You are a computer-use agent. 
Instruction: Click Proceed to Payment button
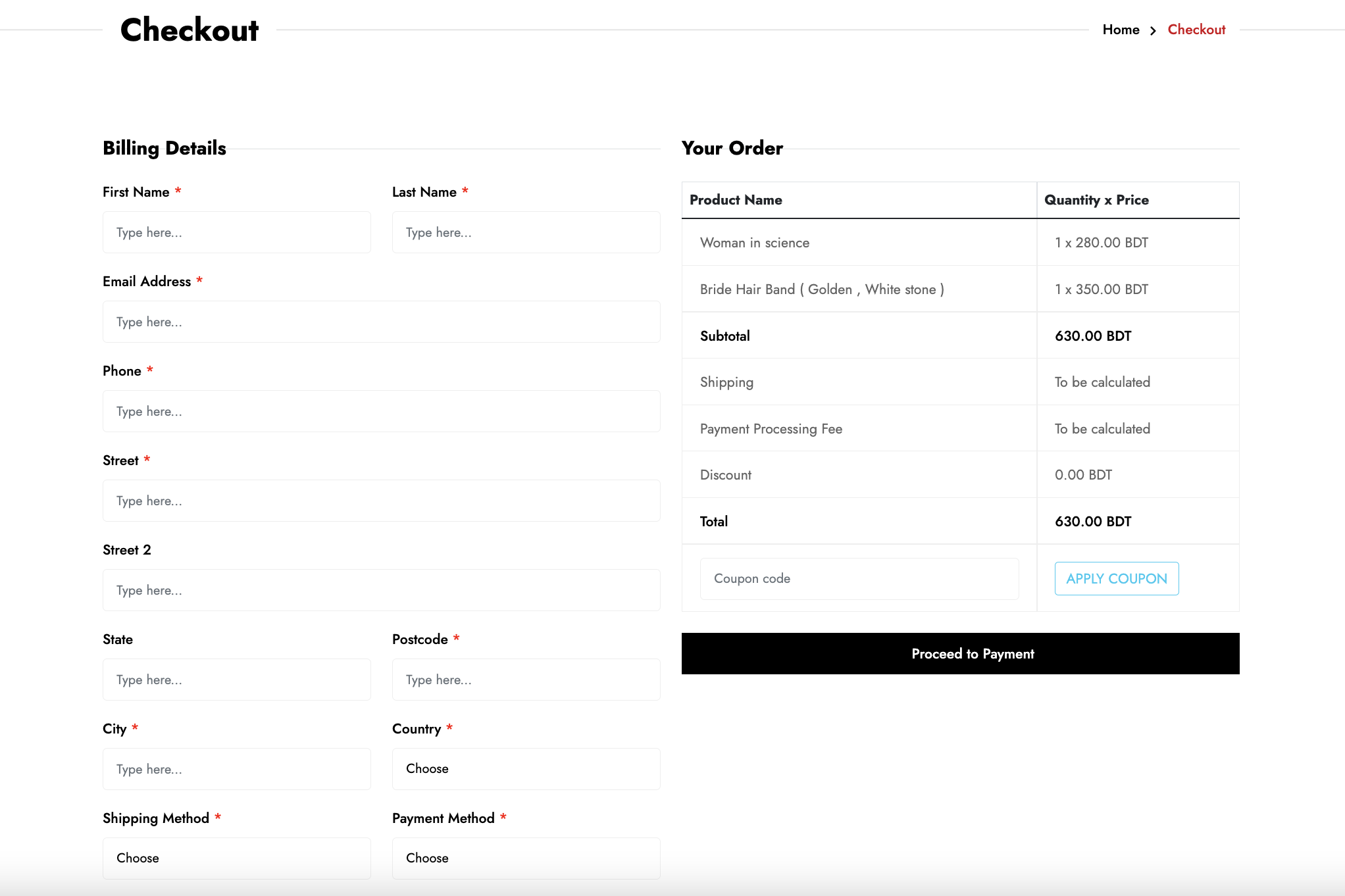click(x=961, y=654)
